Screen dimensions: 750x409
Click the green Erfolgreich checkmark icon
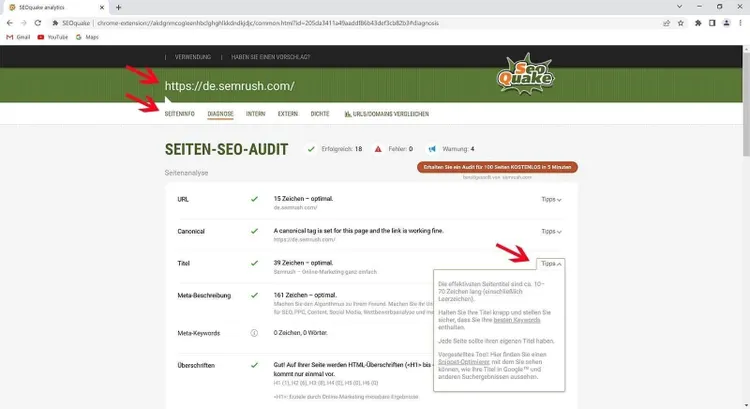tap(311, 149)
